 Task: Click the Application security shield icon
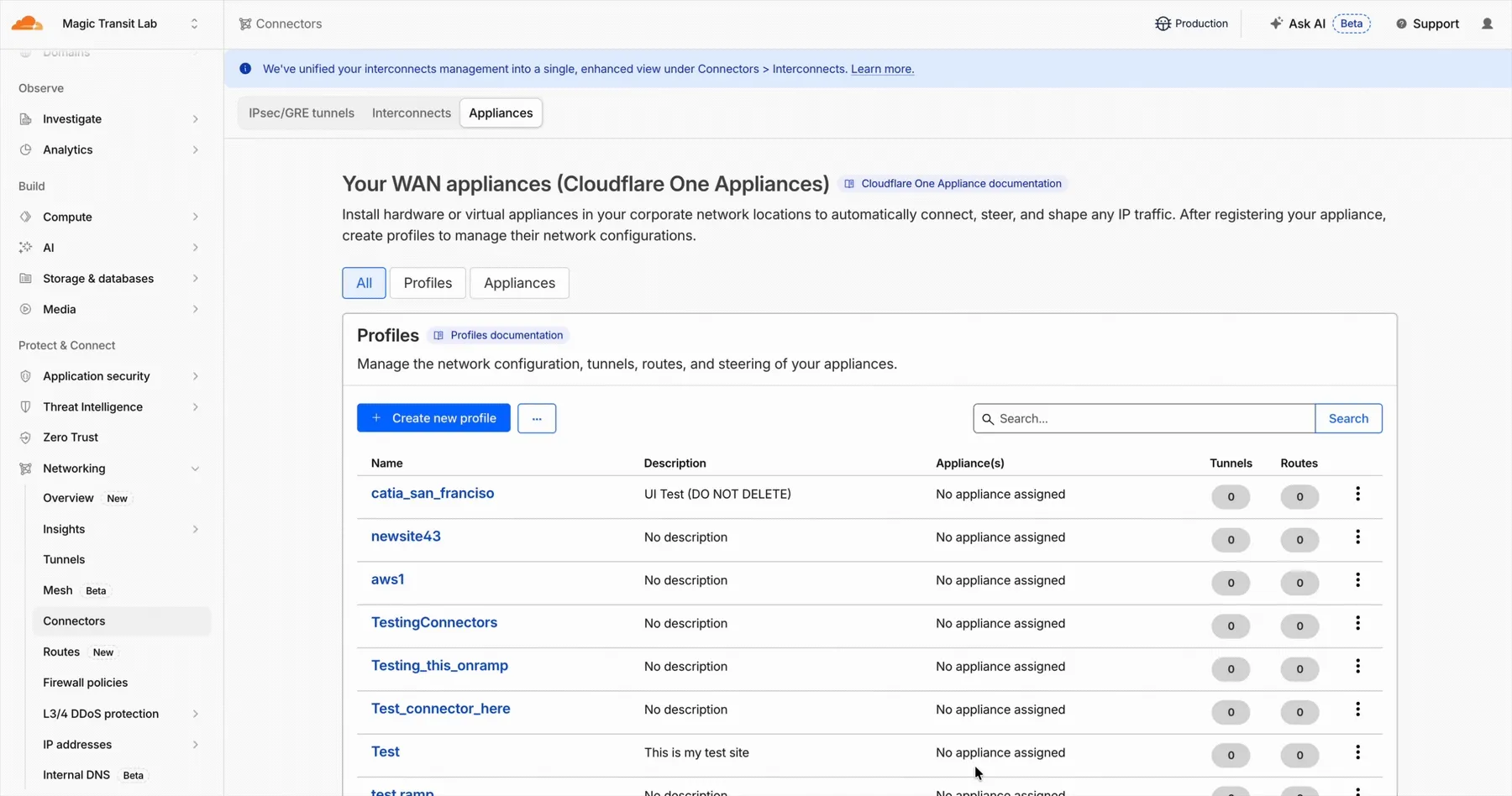tap(25, 376)
